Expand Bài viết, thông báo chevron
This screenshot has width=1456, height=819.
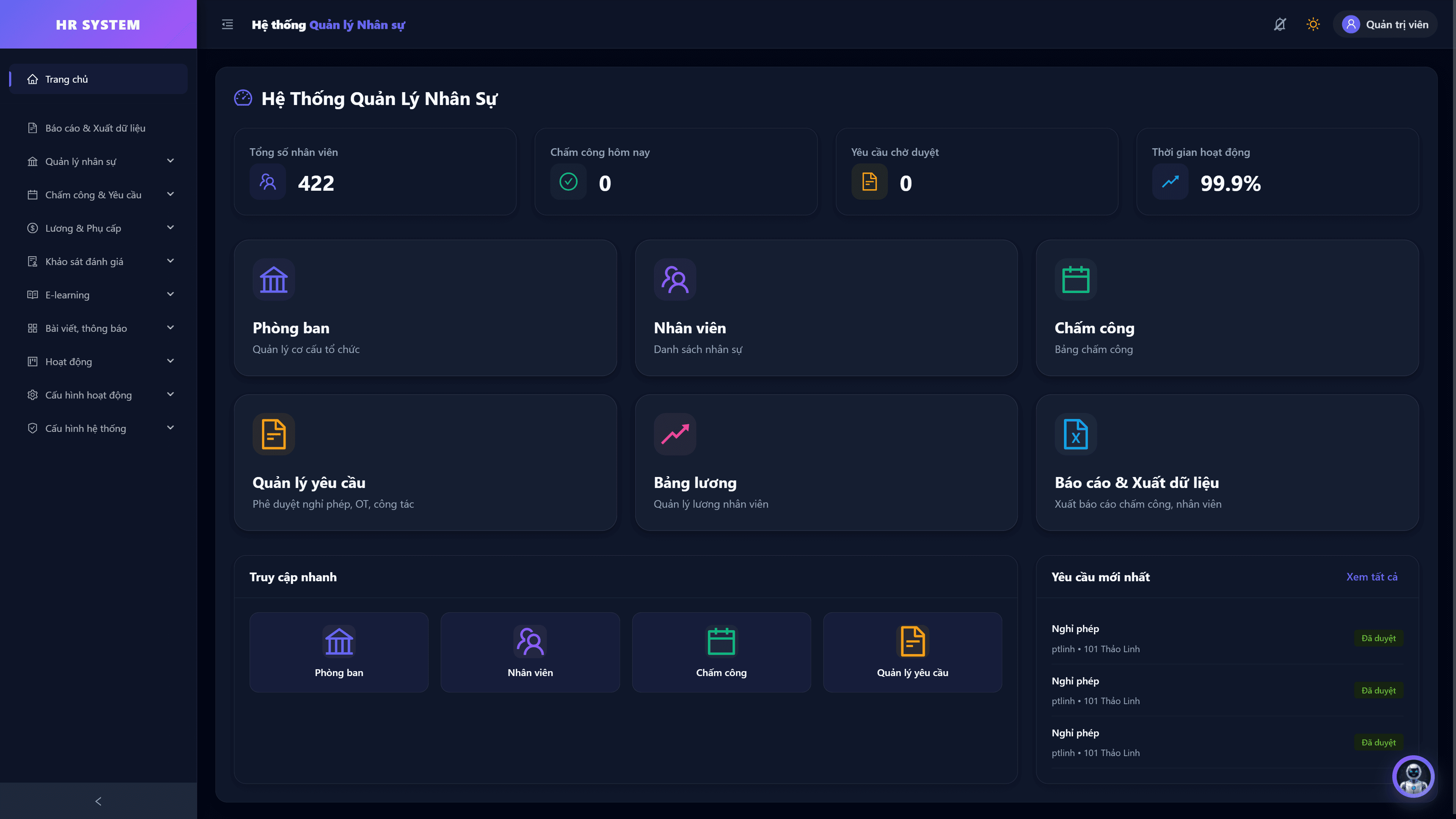coord(170,328)
